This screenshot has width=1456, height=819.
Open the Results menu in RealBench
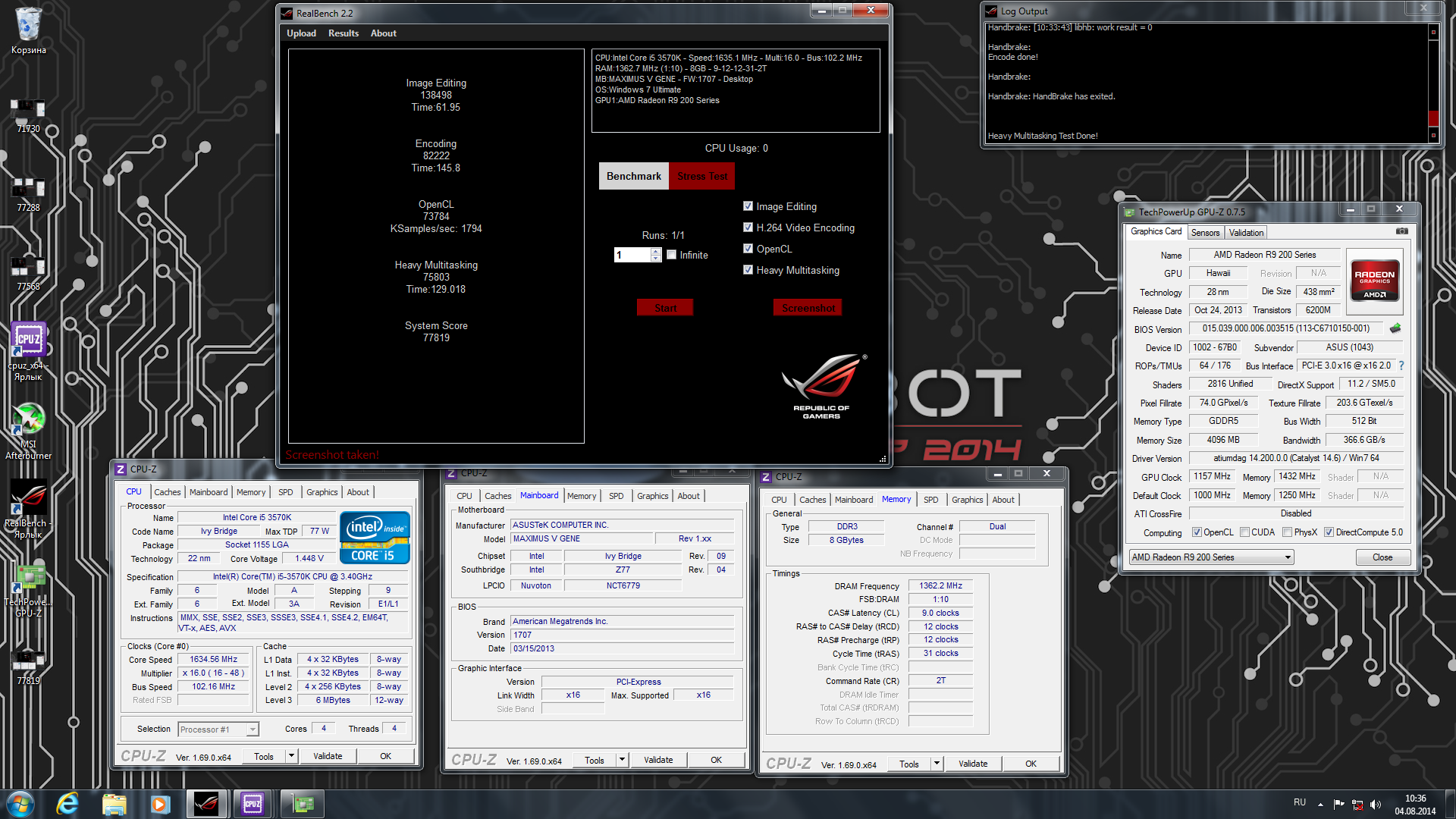tap(344, 33)
